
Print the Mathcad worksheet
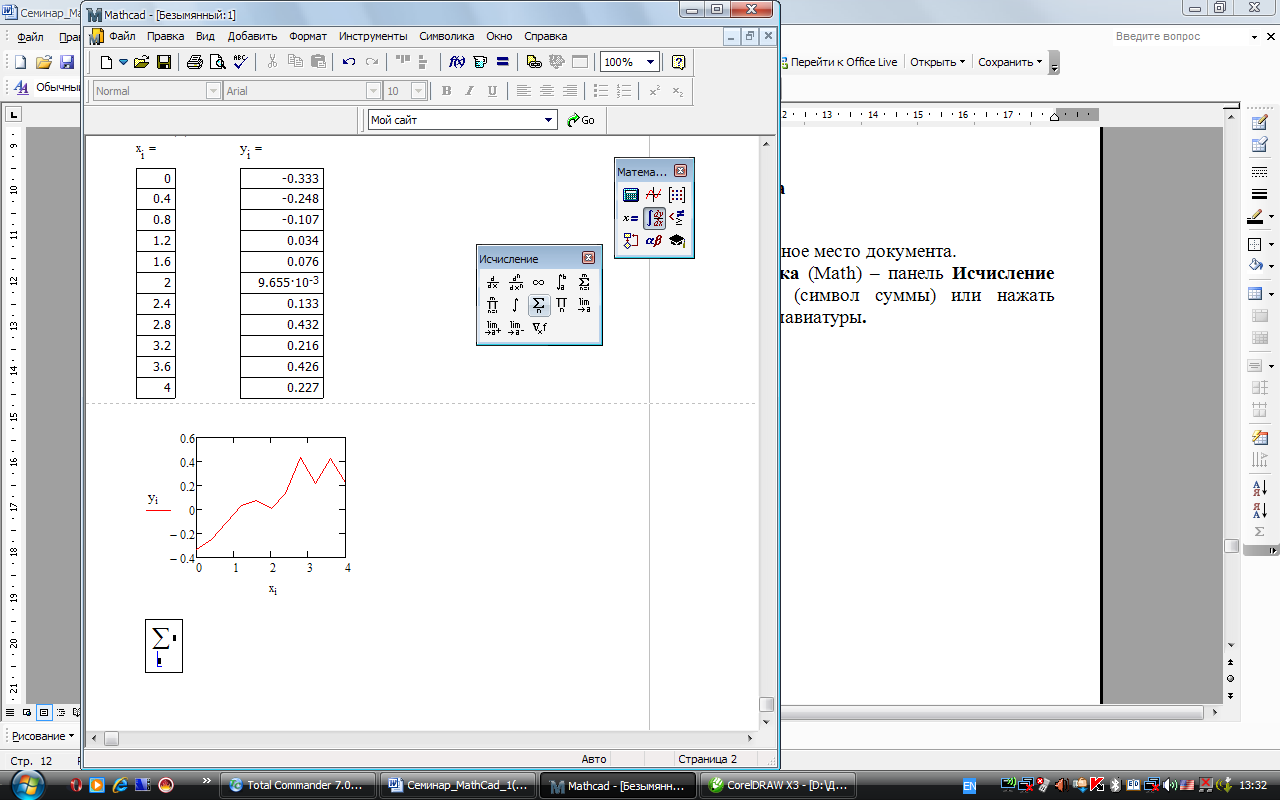point(195,62)
